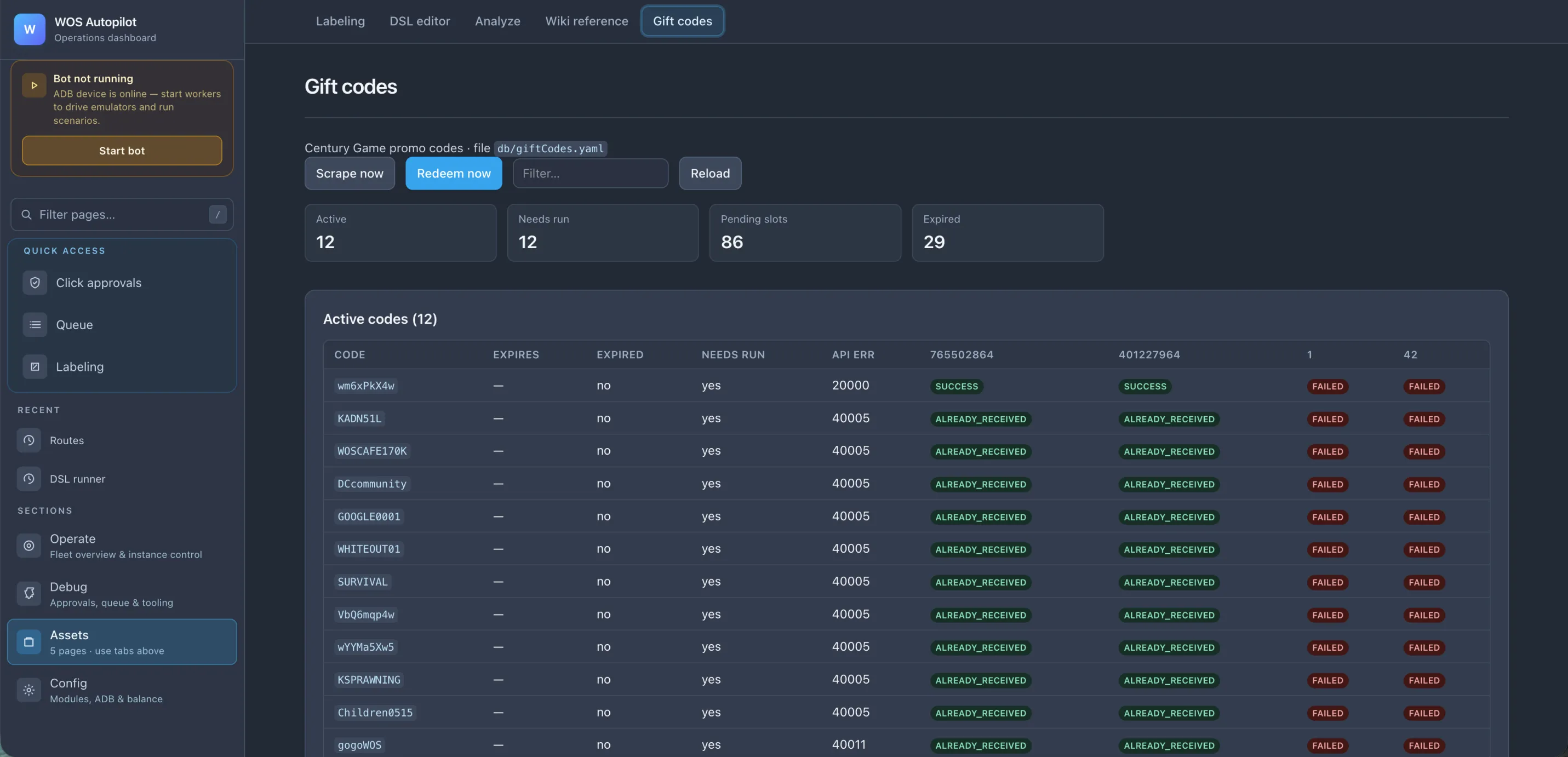This screenshot has height=757, width=1568.
Task: Click the code wYYMa5Xw5
Action: pos(366,646)
